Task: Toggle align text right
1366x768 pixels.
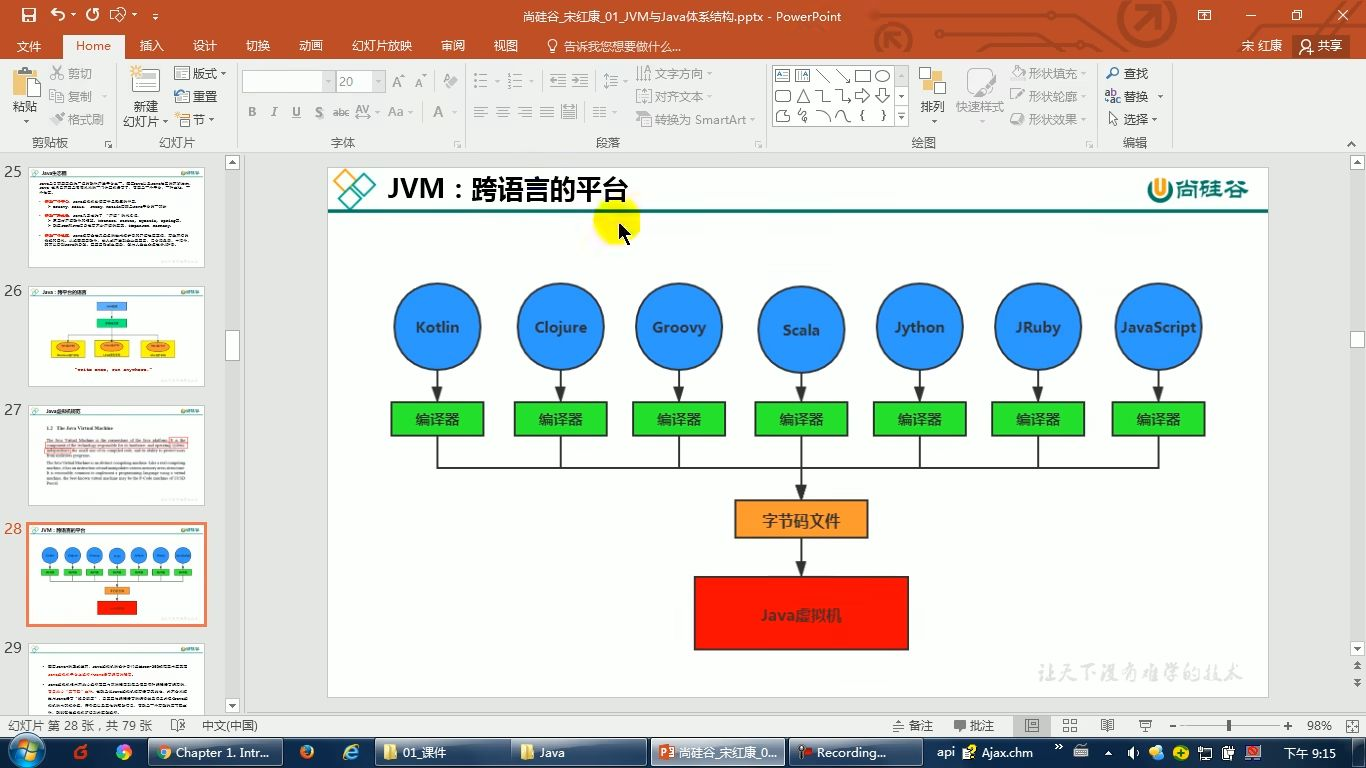Action: (525, 112)
